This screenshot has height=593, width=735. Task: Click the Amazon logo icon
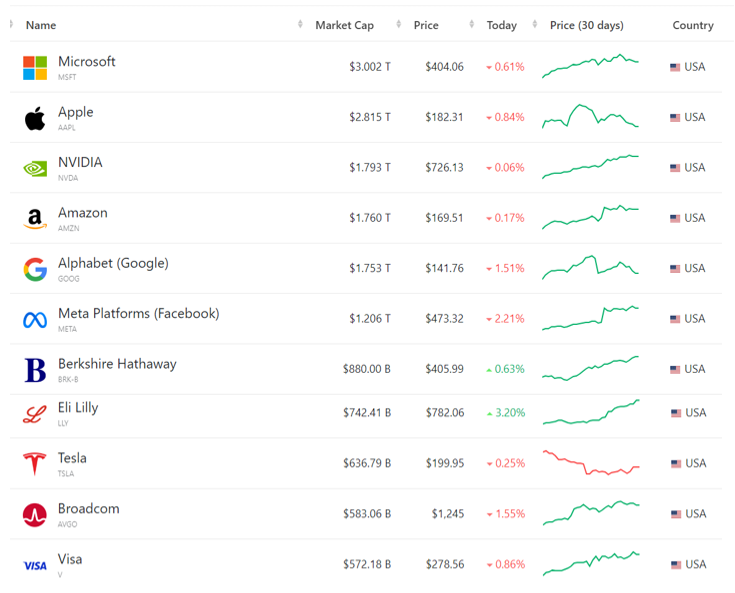35,219
